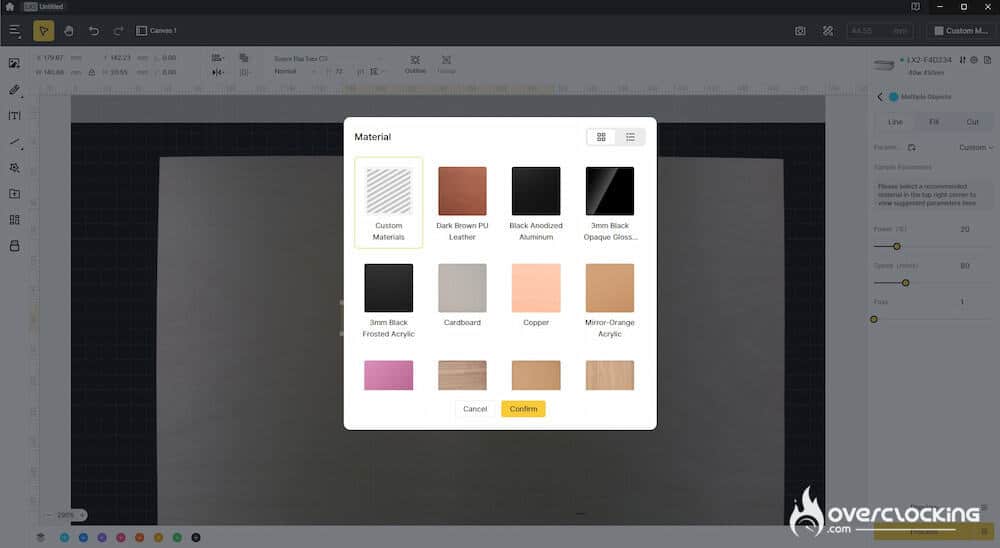The image size is (1000, 548).
Task: Undo the last action
Action: point(94,31)
